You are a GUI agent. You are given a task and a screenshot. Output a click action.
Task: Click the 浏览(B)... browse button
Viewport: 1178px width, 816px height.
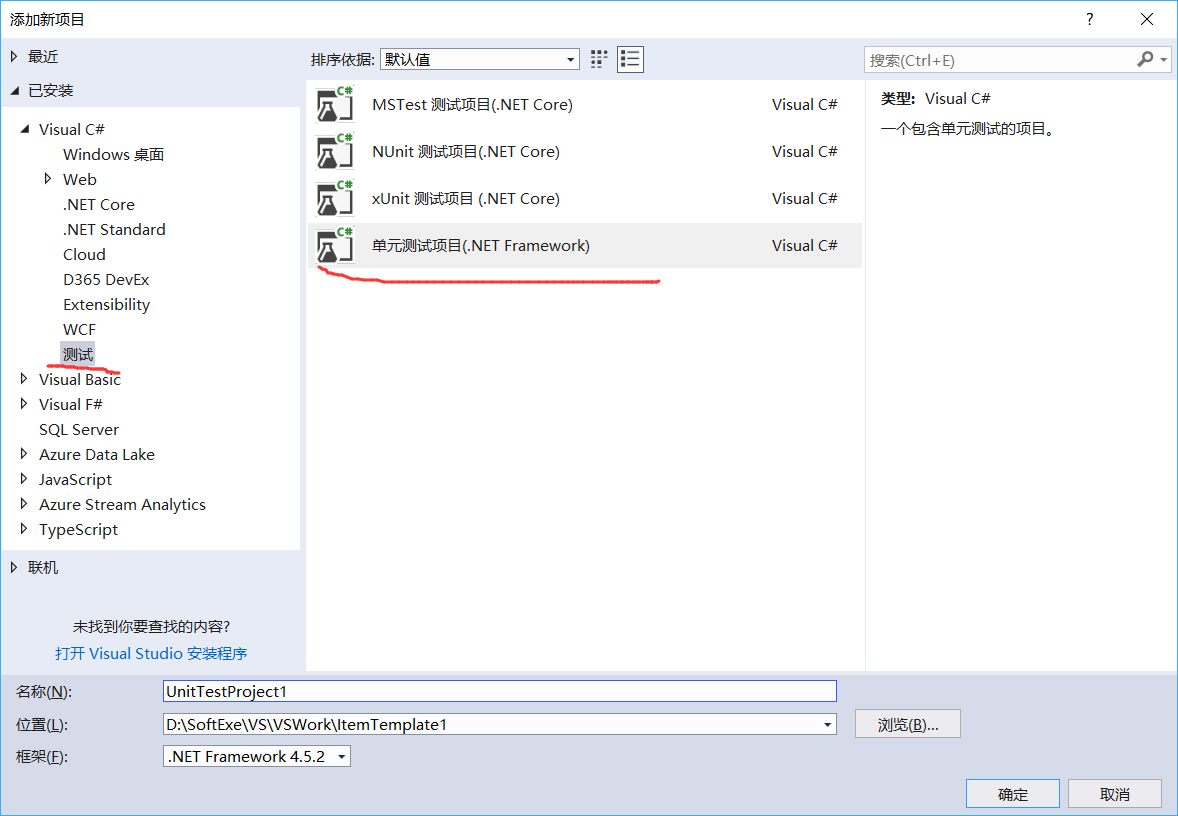click(908, 724)
